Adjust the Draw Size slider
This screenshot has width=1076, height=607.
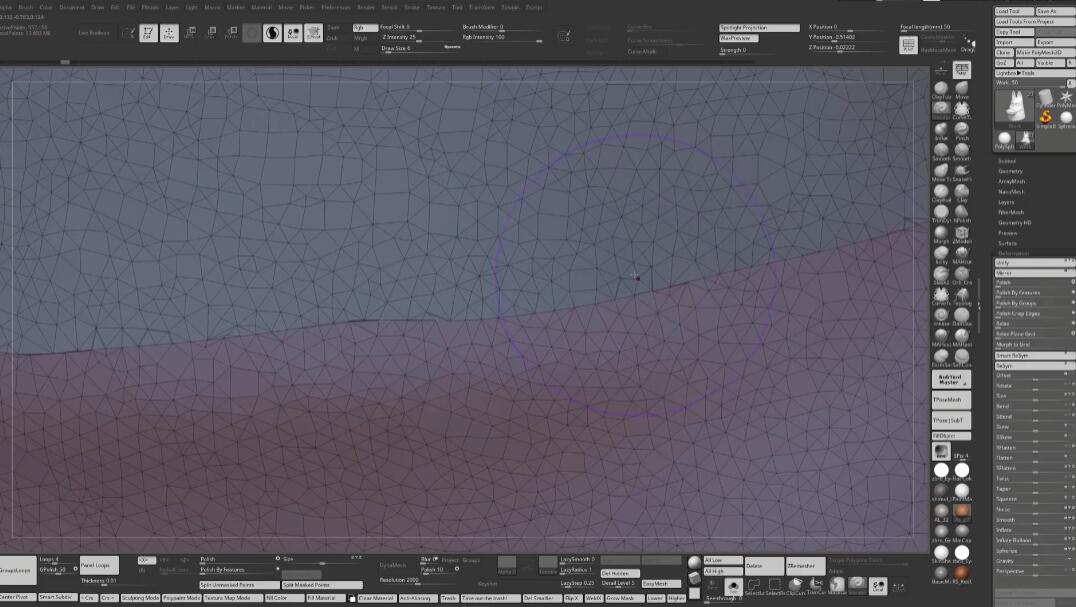pos(419,49)
